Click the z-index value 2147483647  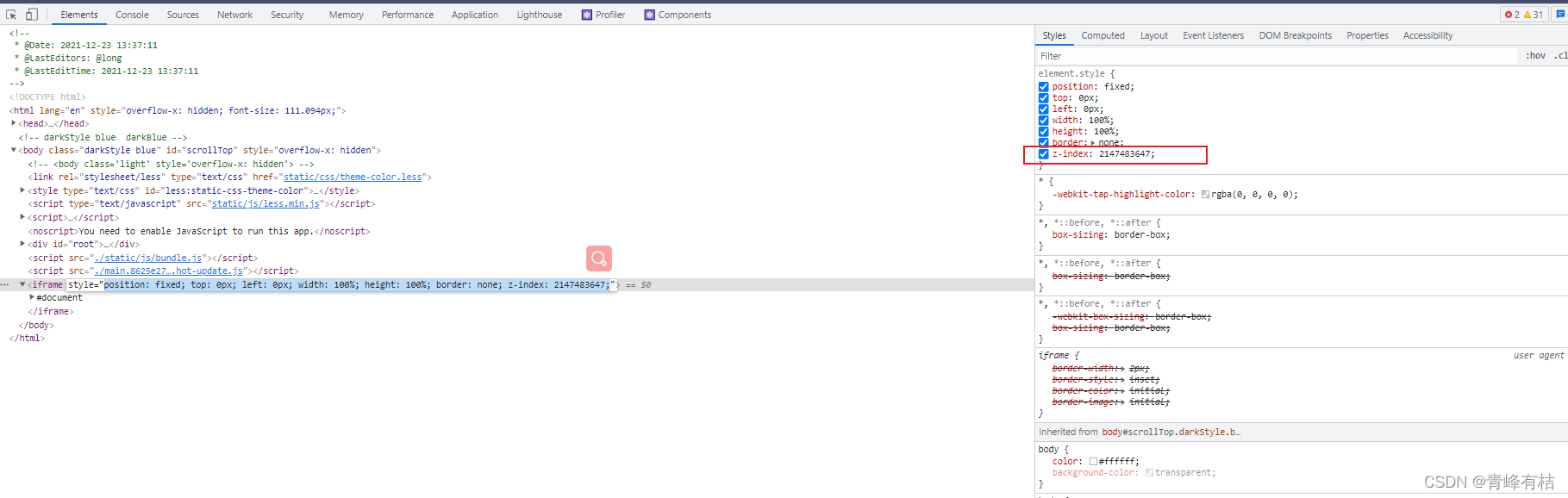[x=1123, y=154]
